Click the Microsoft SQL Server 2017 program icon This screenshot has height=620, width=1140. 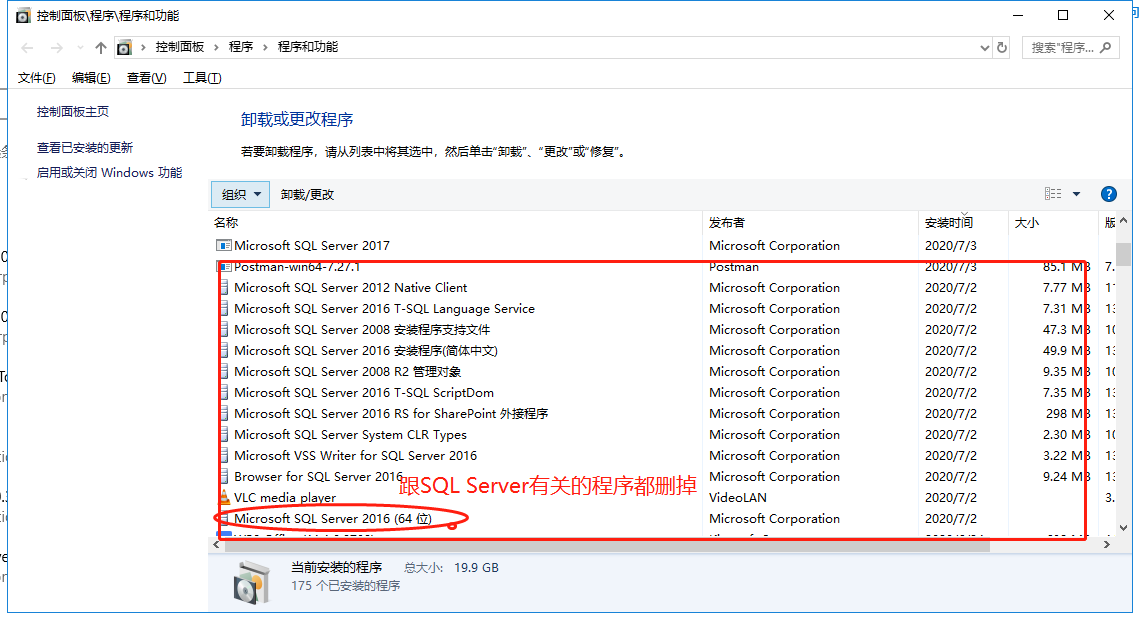[x=224, y=246]
